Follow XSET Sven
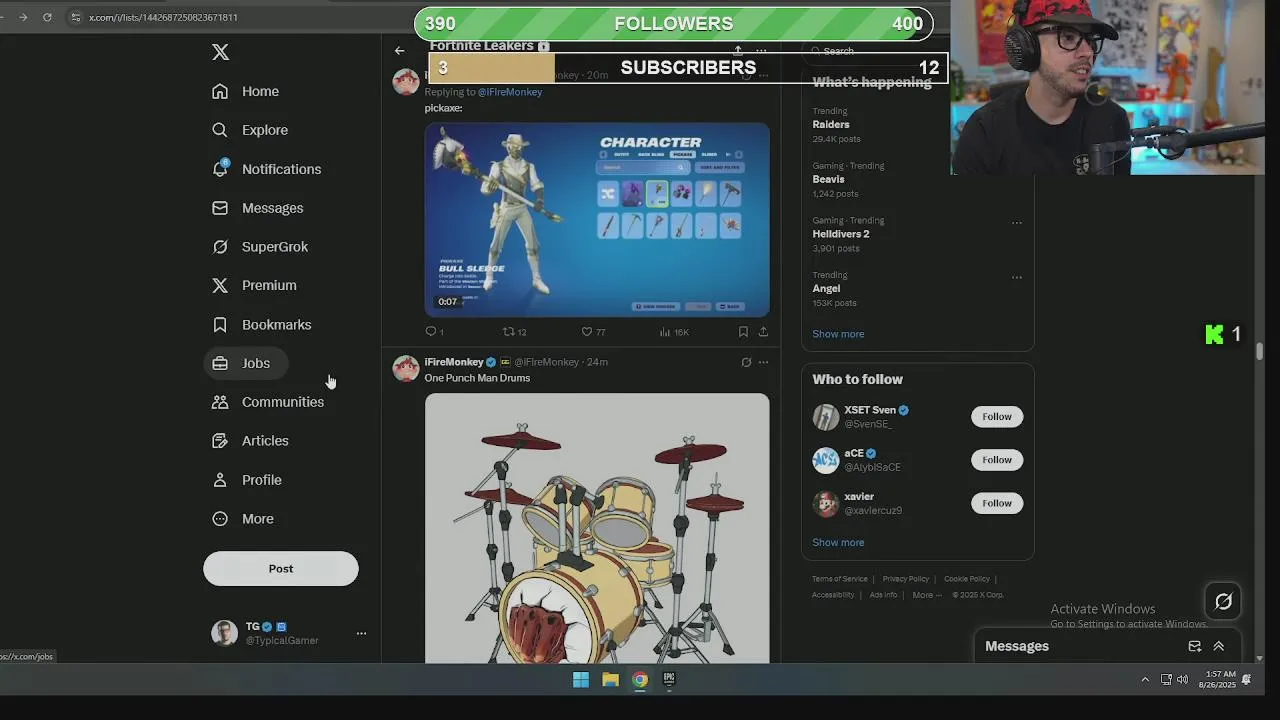Image resolution: width=1280 pixels, height=720 pixels. [x=997, y=417]
